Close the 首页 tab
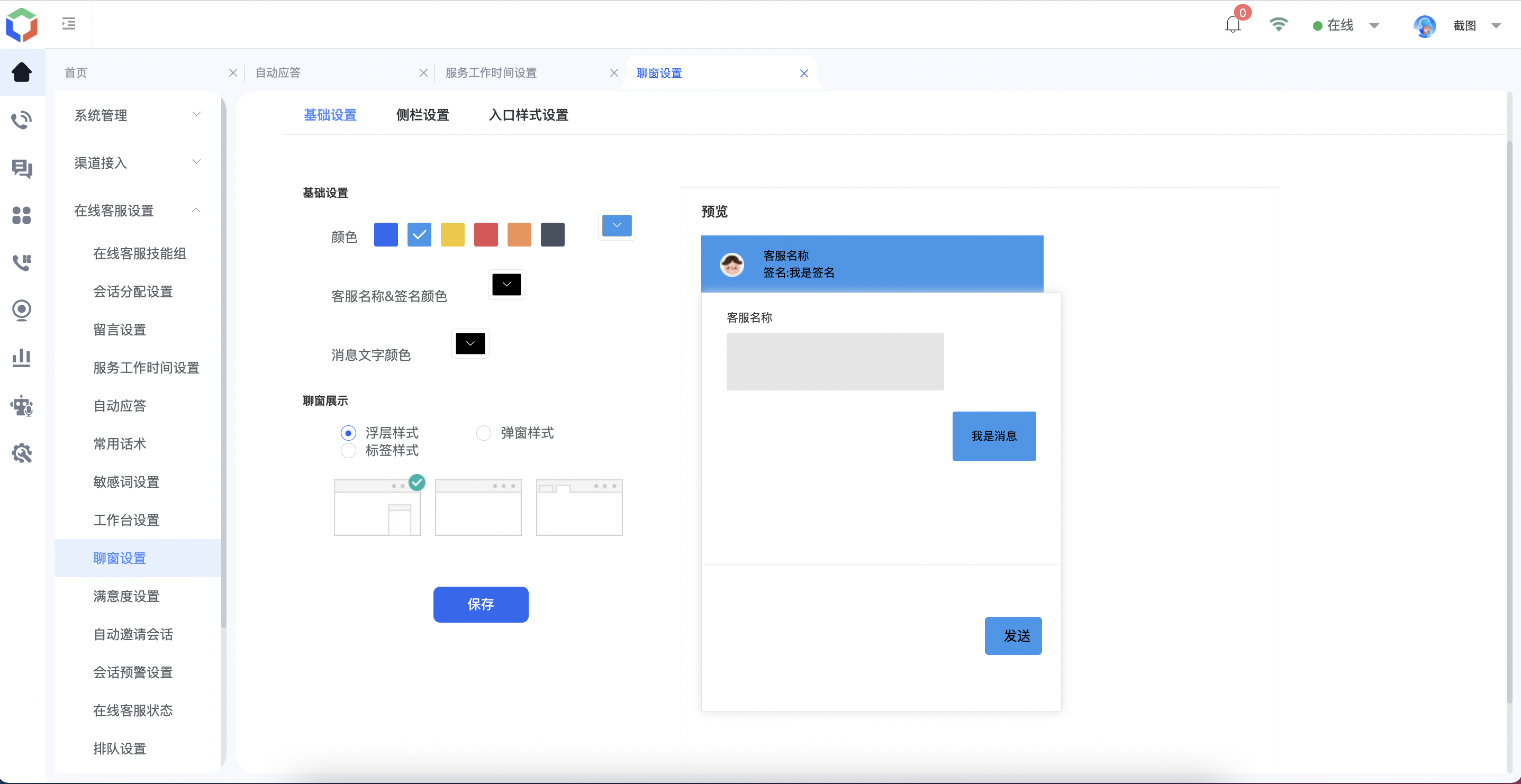Viewport: 1521px width, 784px height. 233,72
